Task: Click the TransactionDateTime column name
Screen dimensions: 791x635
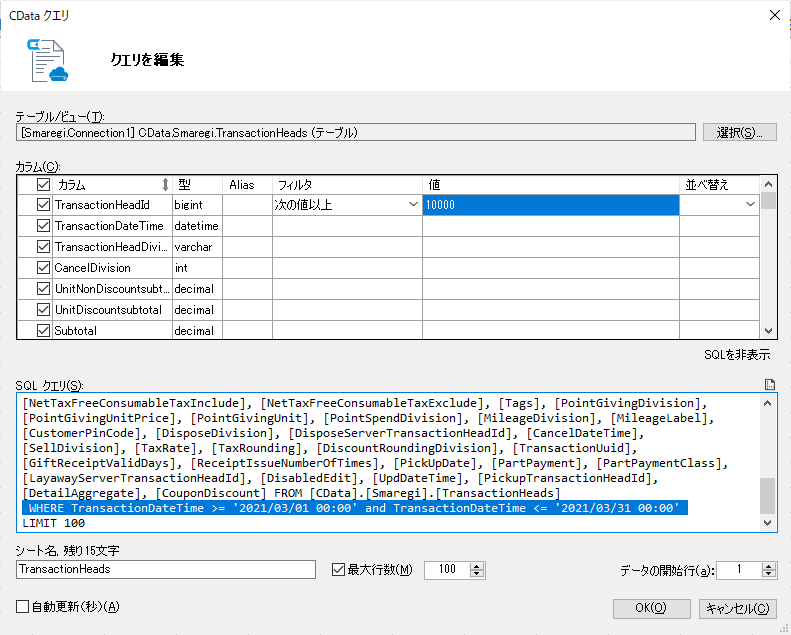Action: coord(109,225)
